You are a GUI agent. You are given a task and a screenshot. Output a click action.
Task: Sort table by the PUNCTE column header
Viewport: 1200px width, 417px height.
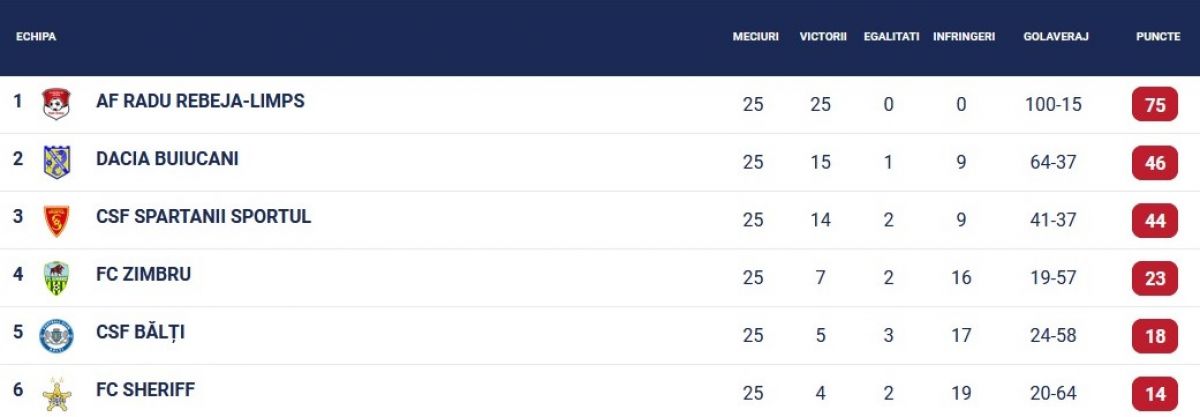click(x=1158, y=37)
